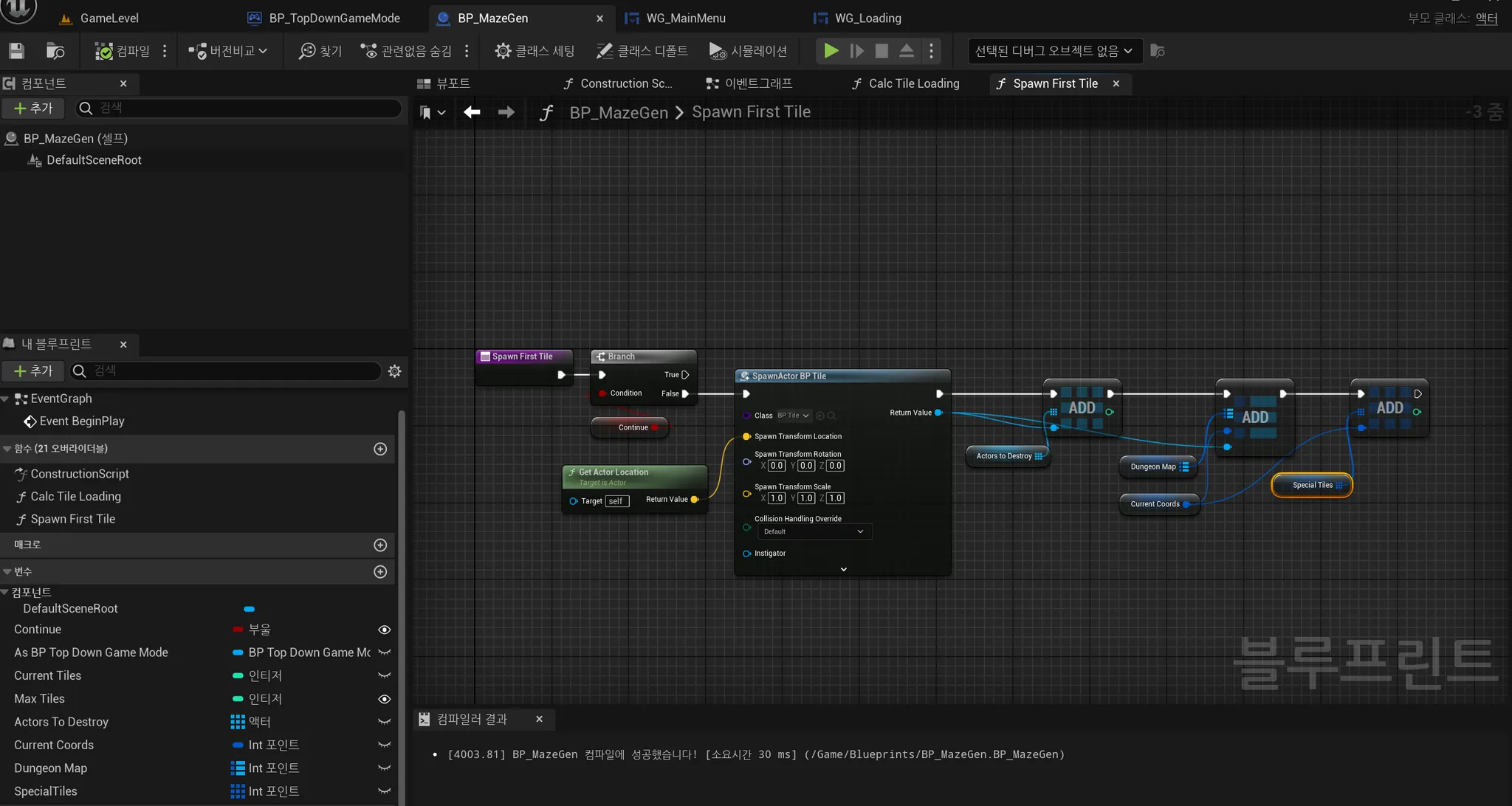1512x806 pixels.
Task: Click the add function plus icon
Action: pos(380,449)
